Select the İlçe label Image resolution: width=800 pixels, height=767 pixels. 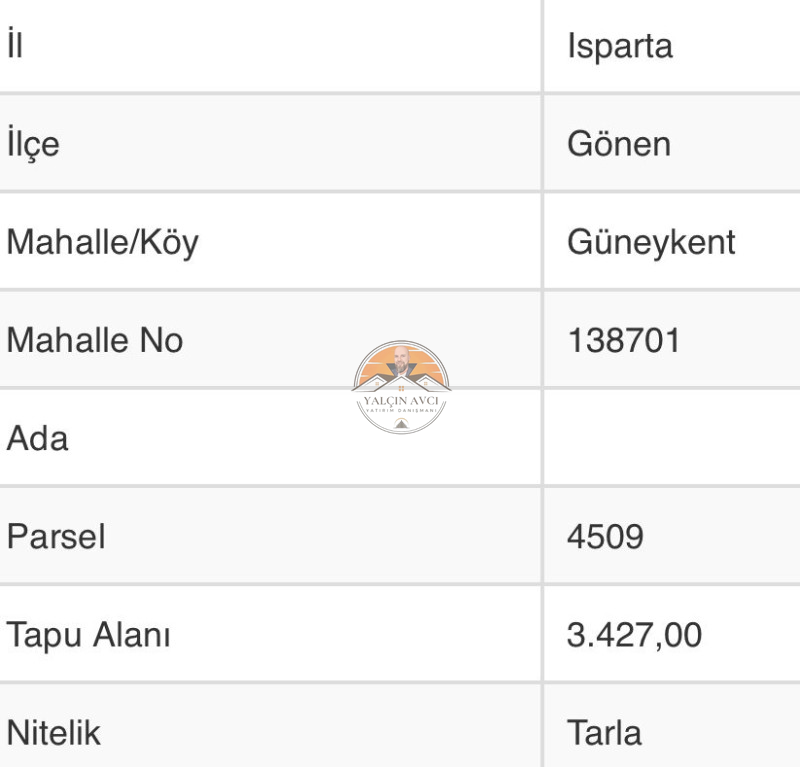[x=33, y=143]
